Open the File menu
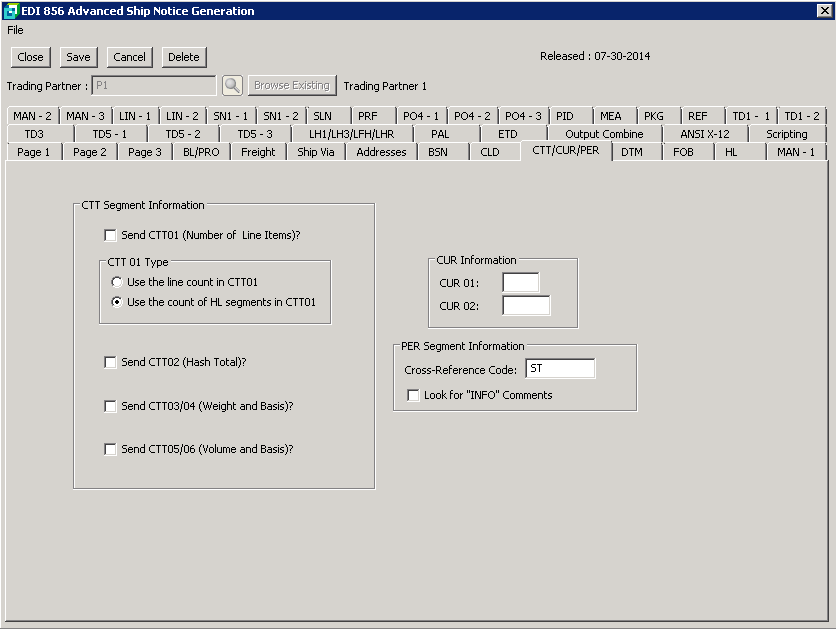This screenshot has height=629, width=836. (x=15, y=30)
